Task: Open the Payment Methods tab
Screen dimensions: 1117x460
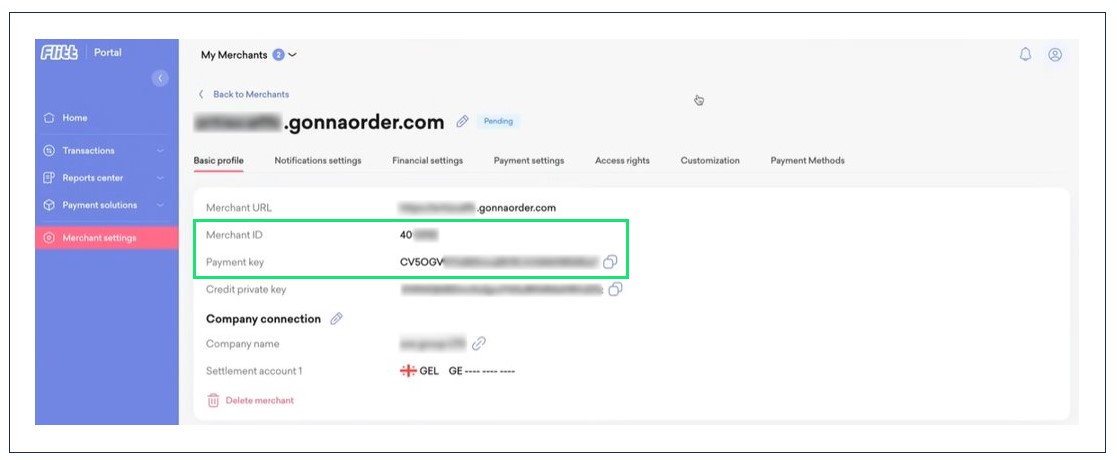Action: coord(807,161)
